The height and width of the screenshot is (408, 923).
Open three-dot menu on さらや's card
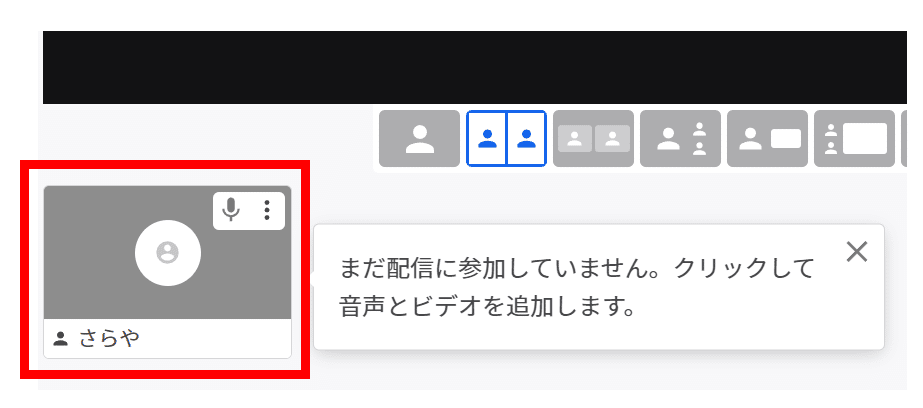[267, 210]
